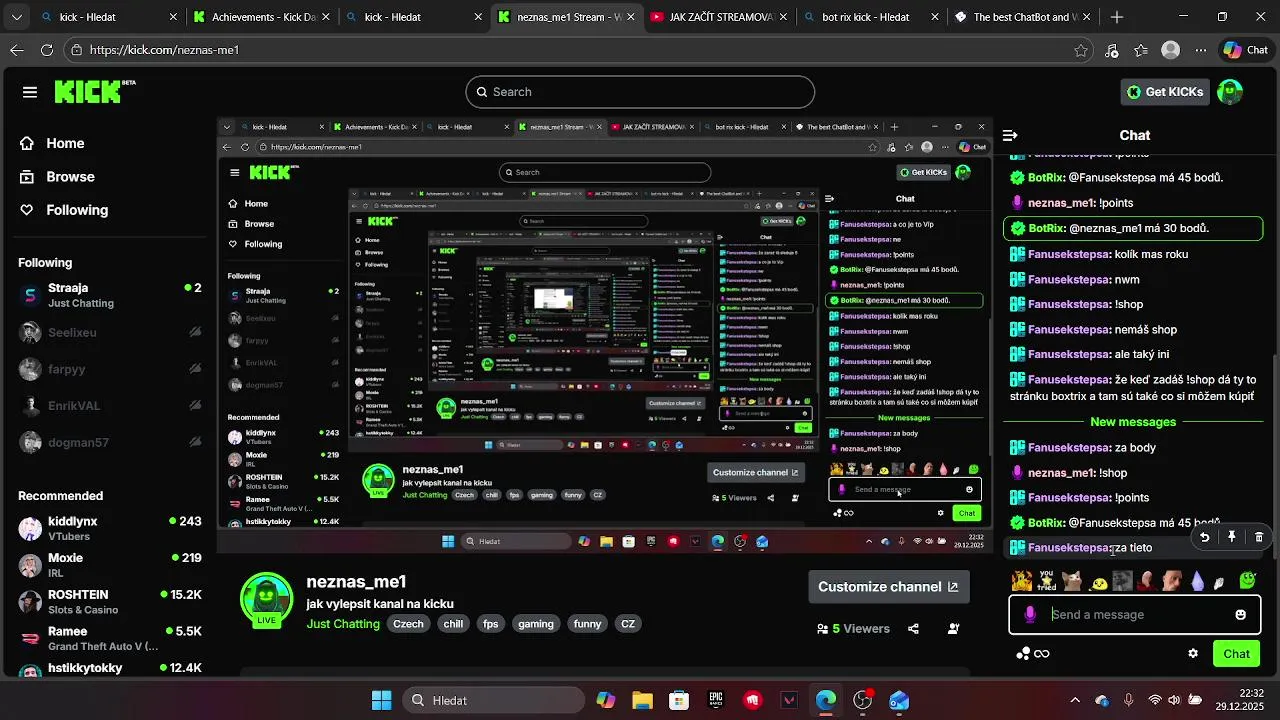Add this page to browser favorites
The width and height of the screenshot is (1280, 720).
tap(1081, 50)
